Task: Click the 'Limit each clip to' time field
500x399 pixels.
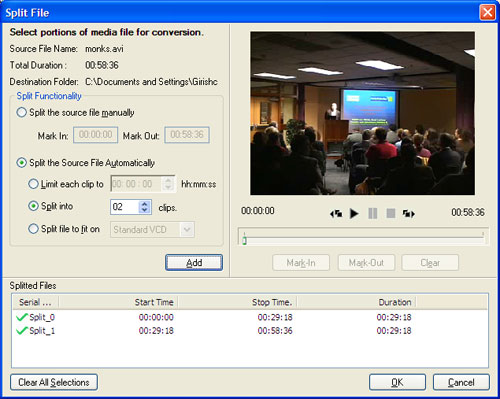Action: click(x=143, y=184)
